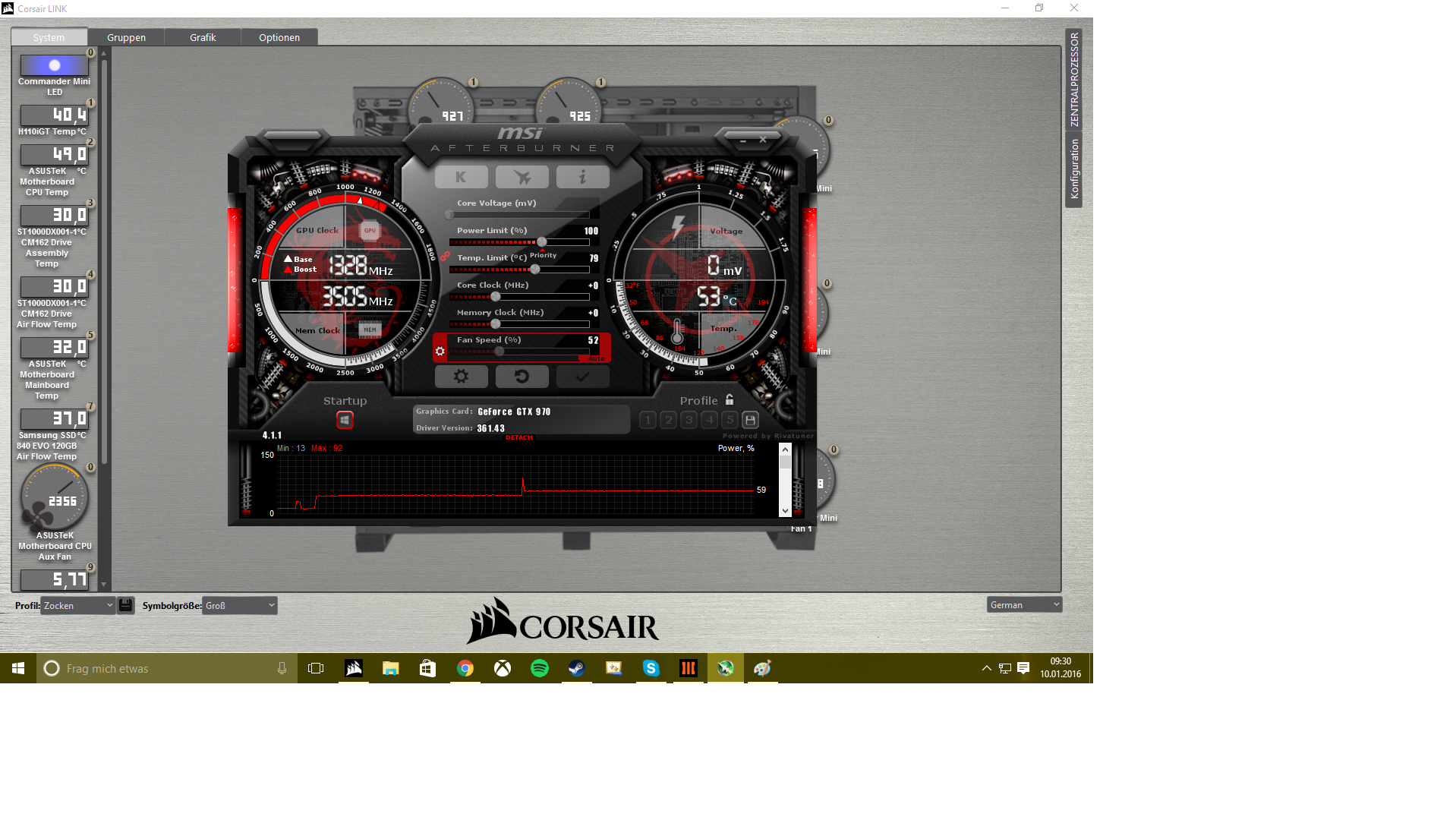Open the Afterburner information i button
Screen dimensions: 1456x820
click(582, 177)
